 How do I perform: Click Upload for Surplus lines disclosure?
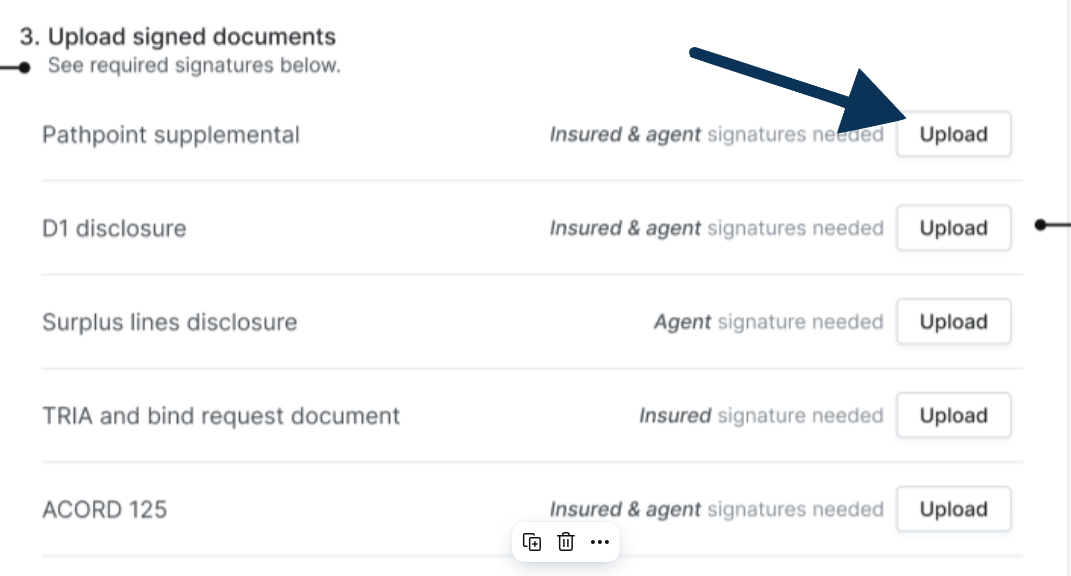click(x=953, y=322)
